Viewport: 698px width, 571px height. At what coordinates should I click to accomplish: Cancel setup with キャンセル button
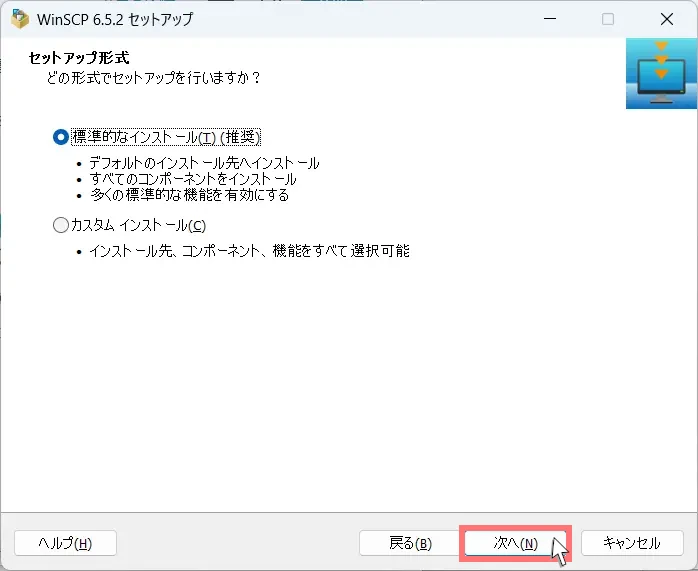coord(632,543)
